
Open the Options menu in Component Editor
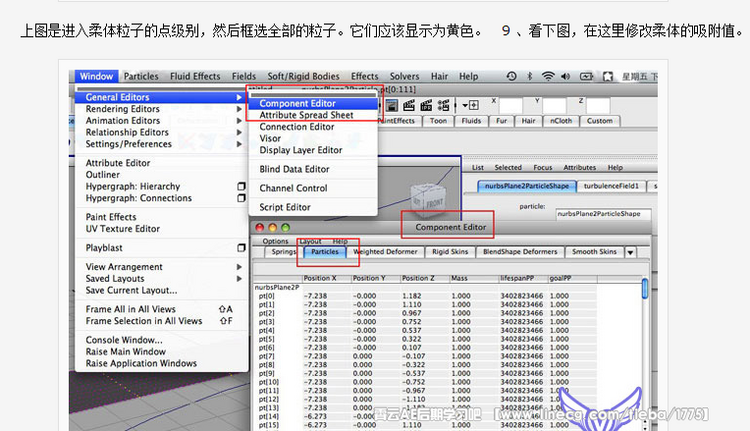(x=276, y=241)
